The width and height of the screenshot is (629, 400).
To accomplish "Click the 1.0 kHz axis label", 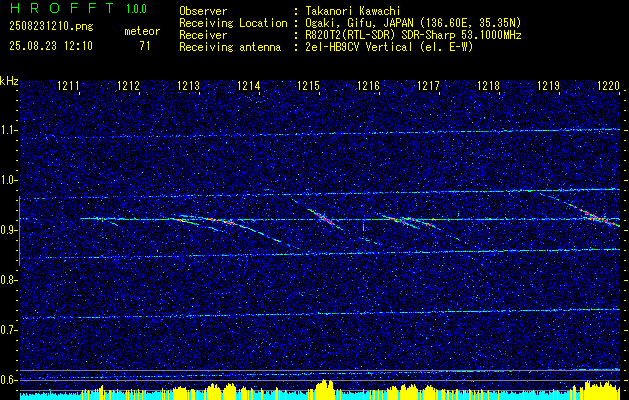I will (x=9, y=180).
